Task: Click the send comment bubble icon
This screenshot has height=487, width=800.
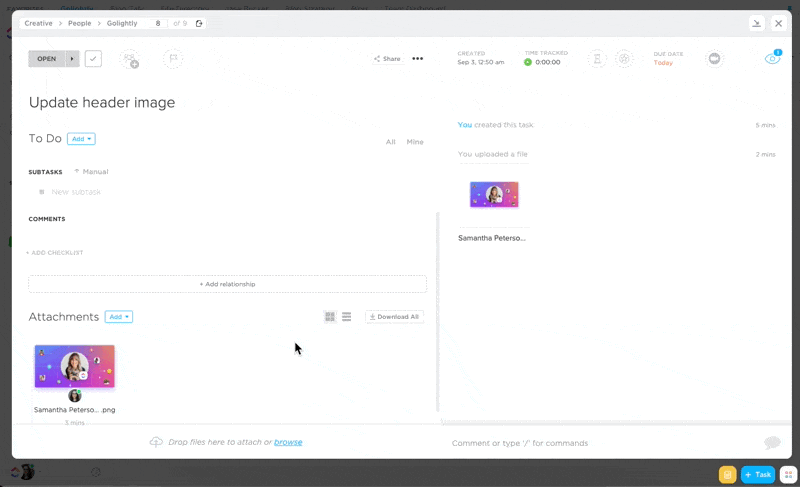Action: pyautogui.click(x=772, y=442)
